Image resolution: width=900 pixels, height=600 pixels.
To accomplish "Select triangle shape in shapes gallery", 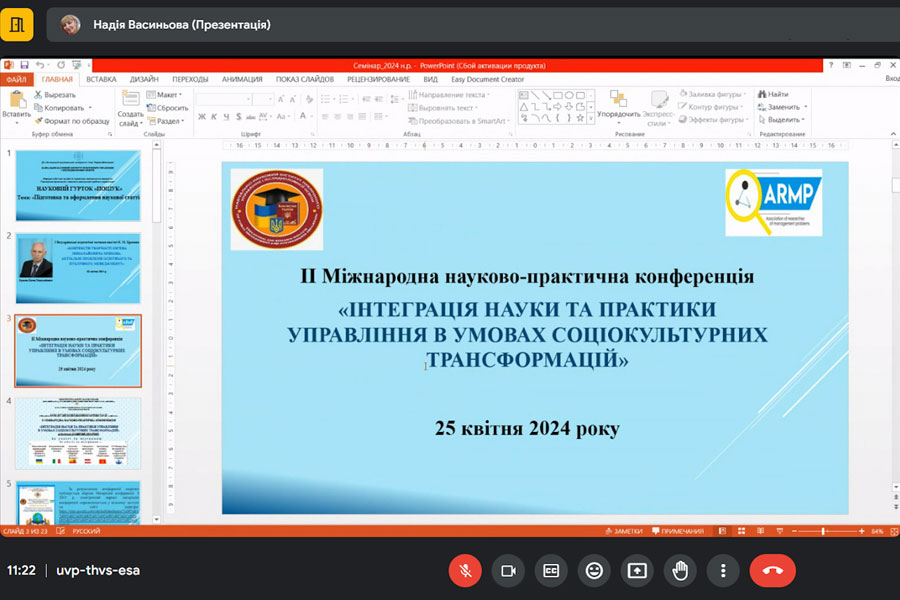I will click(523, 107).
